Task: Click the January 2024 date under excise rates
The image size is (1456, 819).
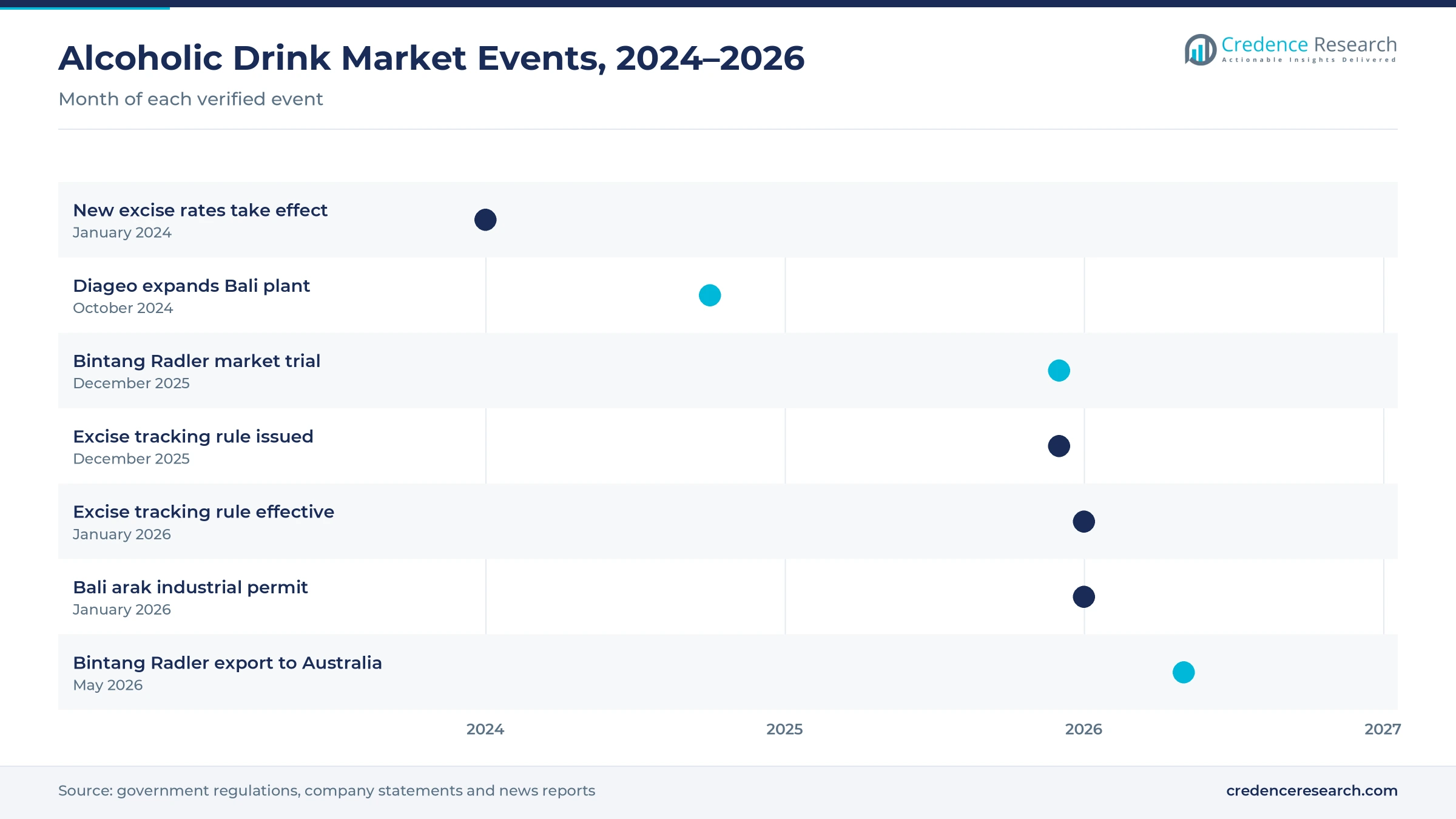Action: point(122,233)
